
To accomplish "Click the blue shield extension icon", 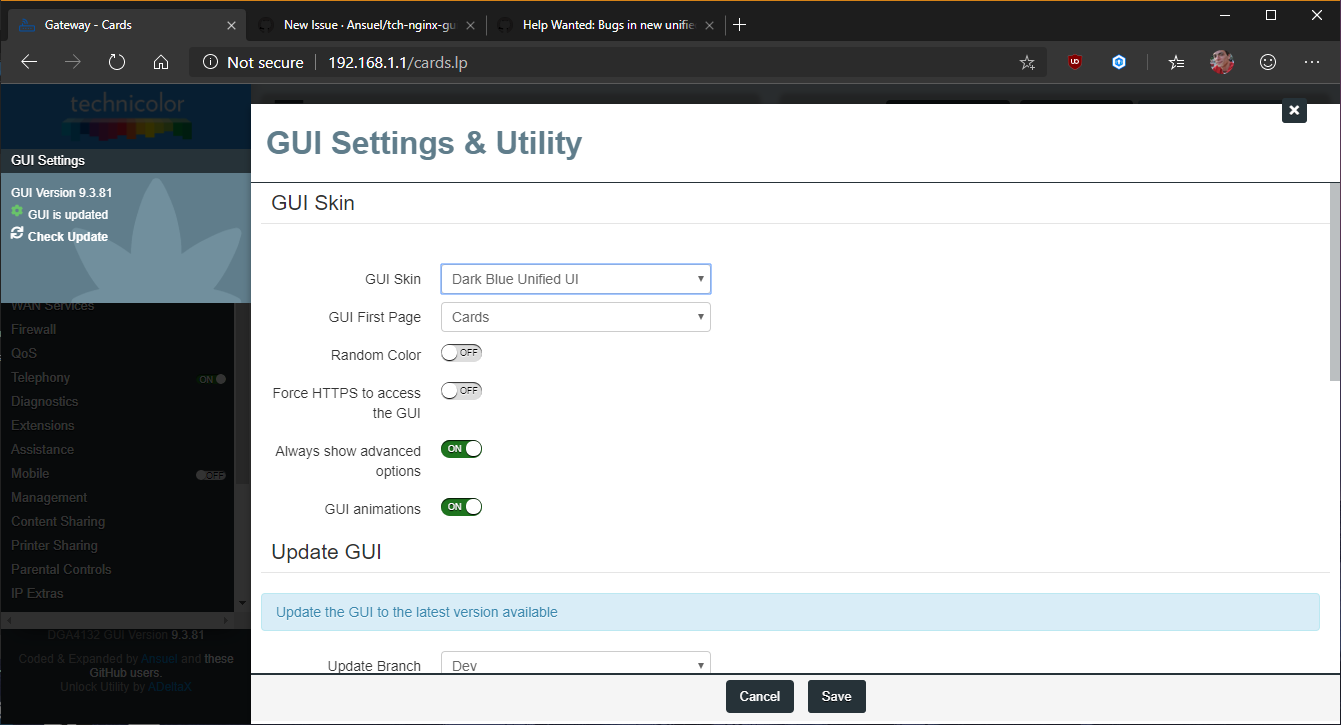I will click(1119, 61).
